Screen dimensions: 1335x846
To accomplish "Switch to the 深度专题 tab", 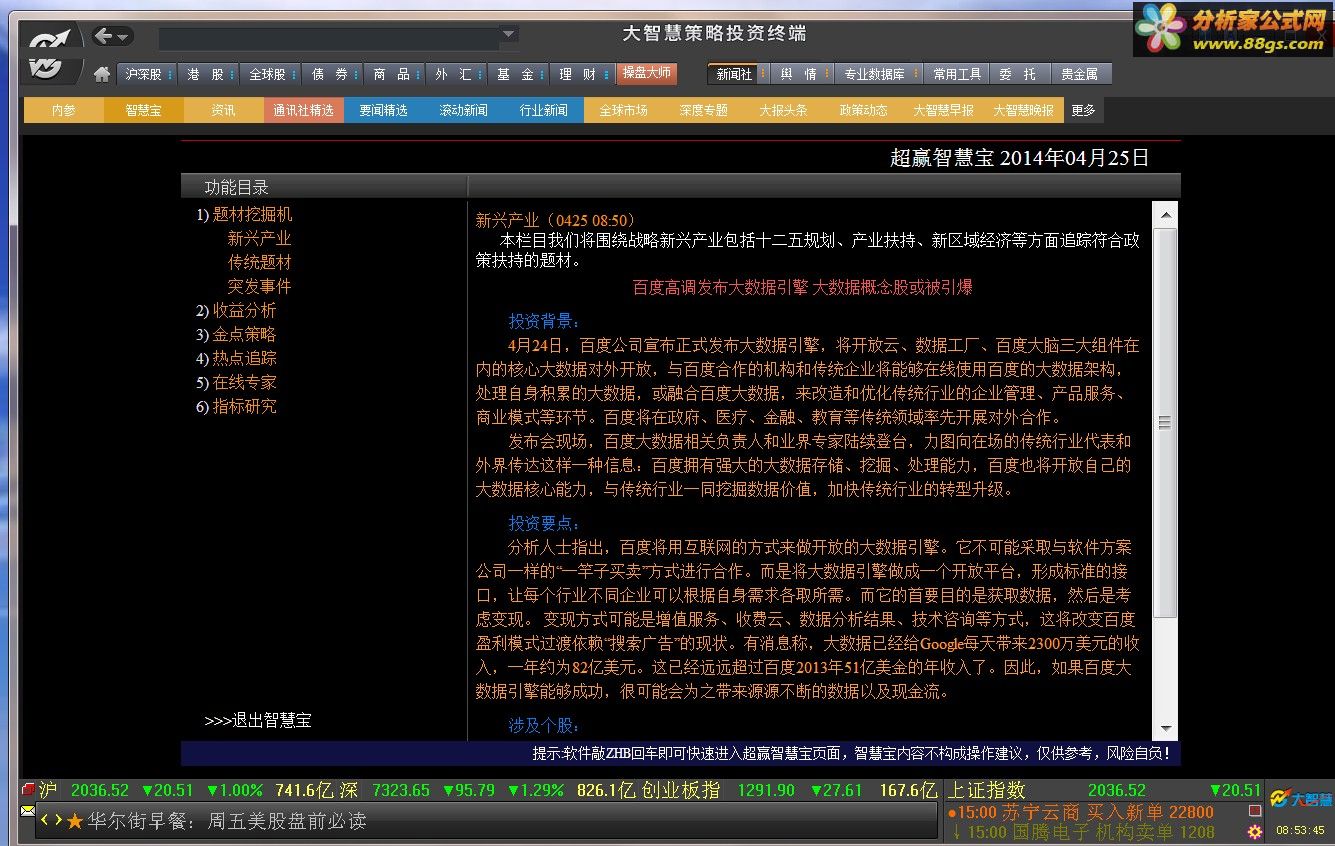I will pyautogui.click(x=704, y=110).
